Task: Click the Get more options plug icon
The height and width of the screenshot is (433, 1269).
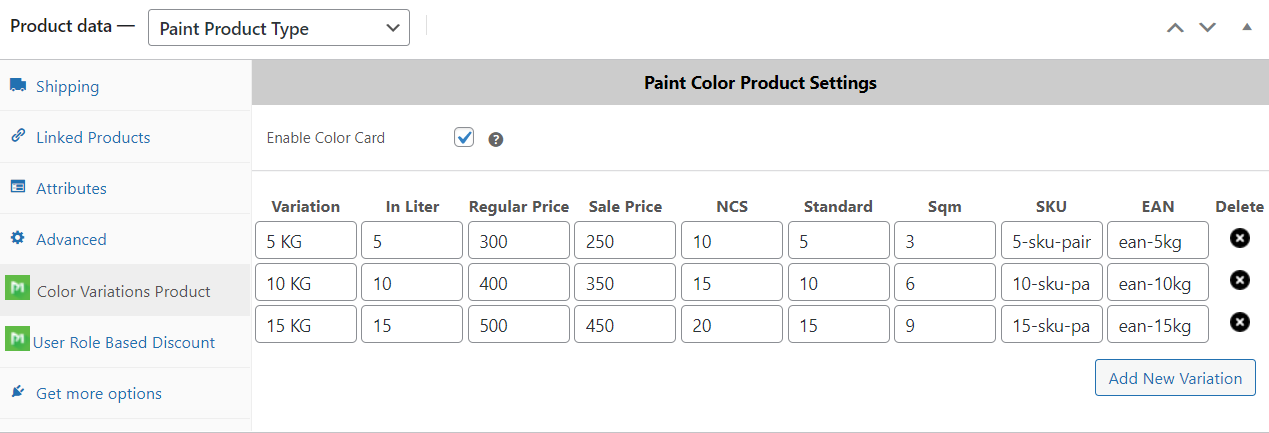Action: pyautogui.click(x=18, y=392)
